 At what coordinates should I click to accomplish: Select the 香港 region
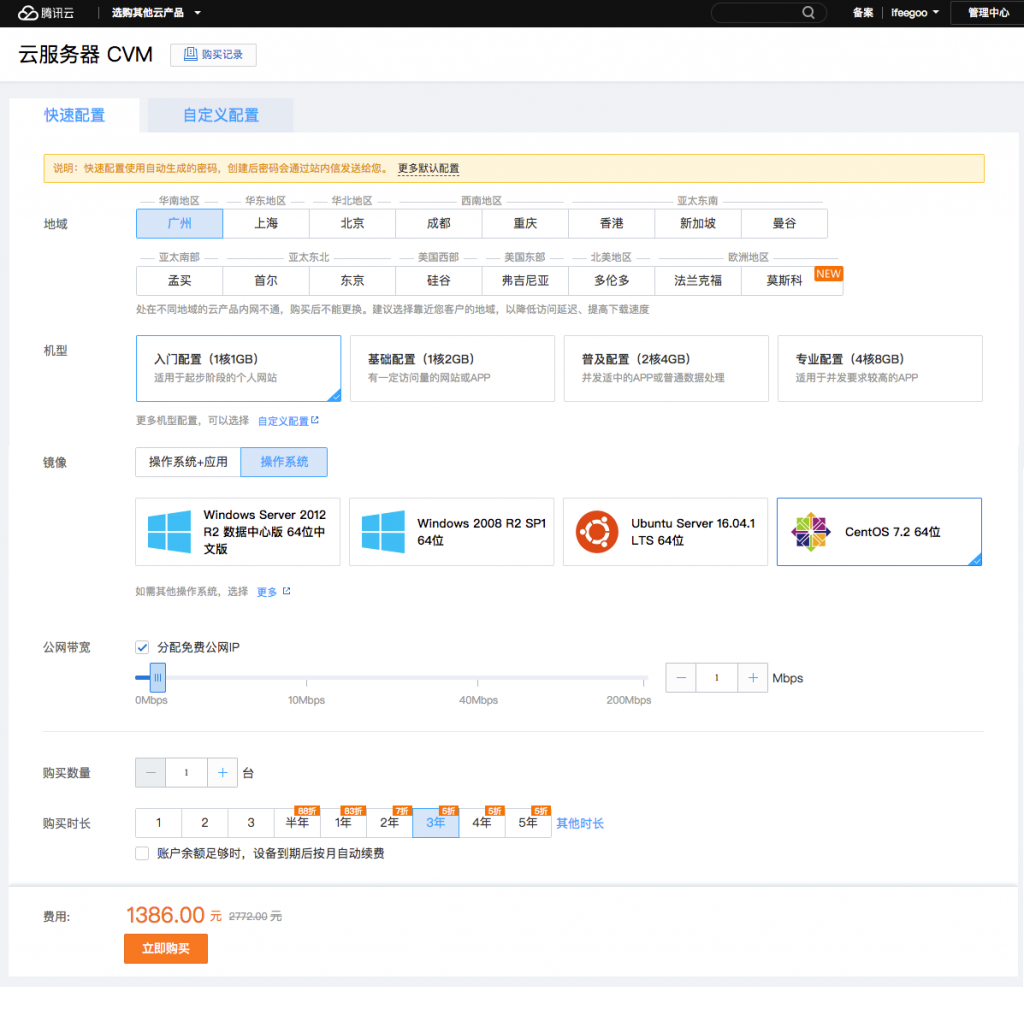coord(612,223)
